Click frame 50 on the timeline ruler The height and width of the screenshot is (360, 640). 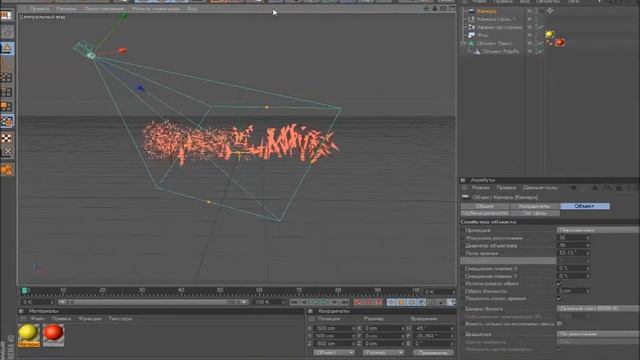[220, 291]
